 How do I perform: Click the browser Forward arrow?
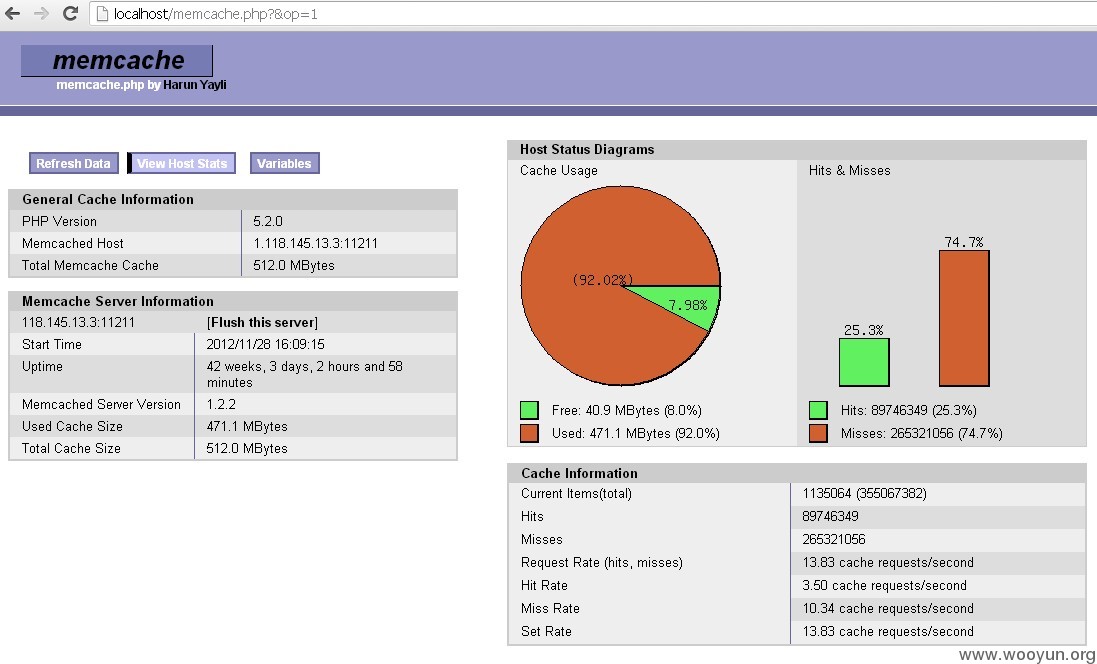point(41,13)
